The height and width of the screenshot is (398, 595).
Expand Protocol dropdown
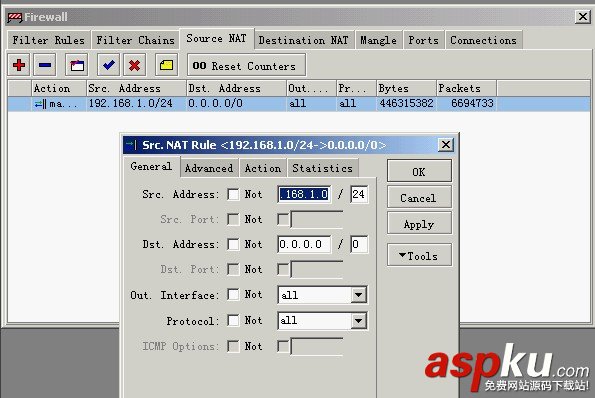coord(358,321)
